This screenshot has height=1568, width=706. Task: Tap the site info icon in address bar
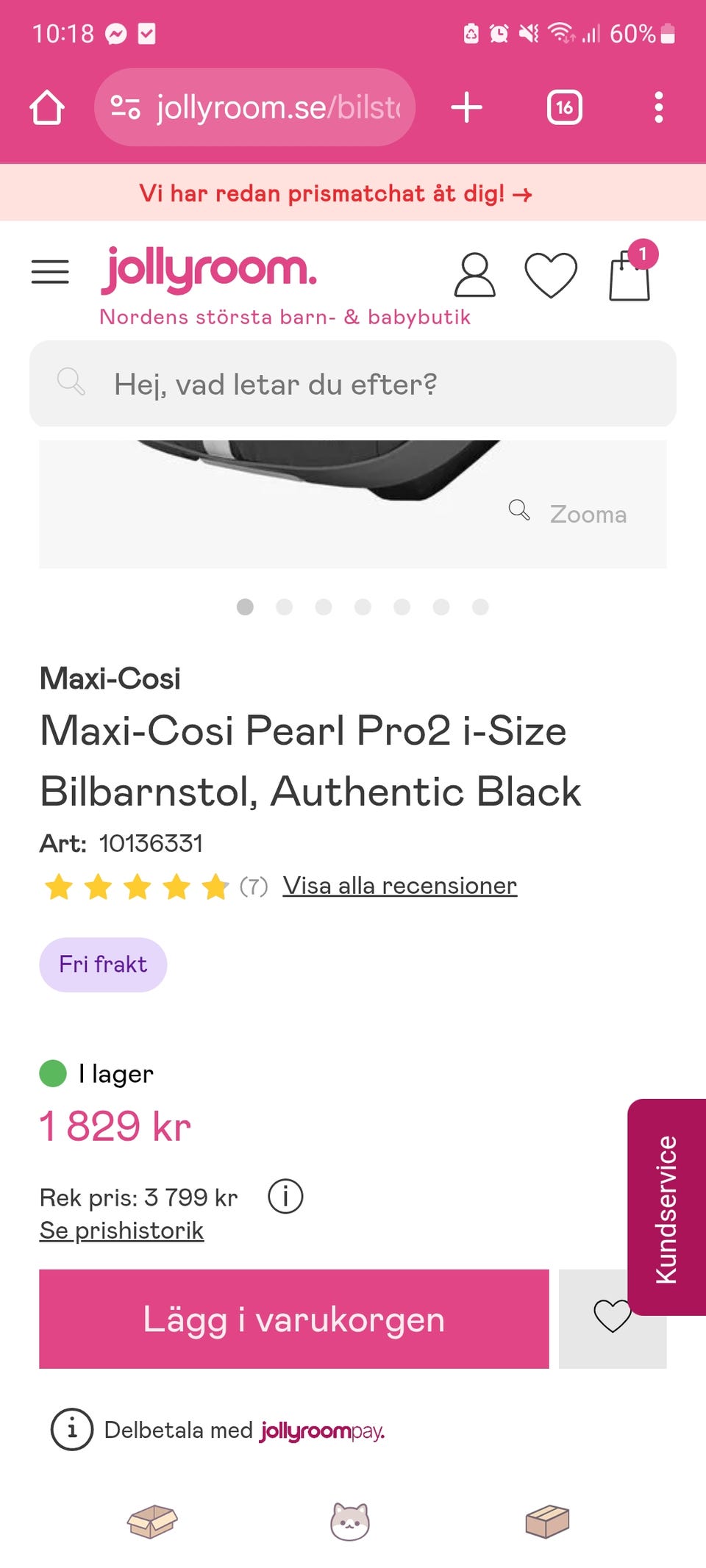pyautogui.click(x=125, y=108)
